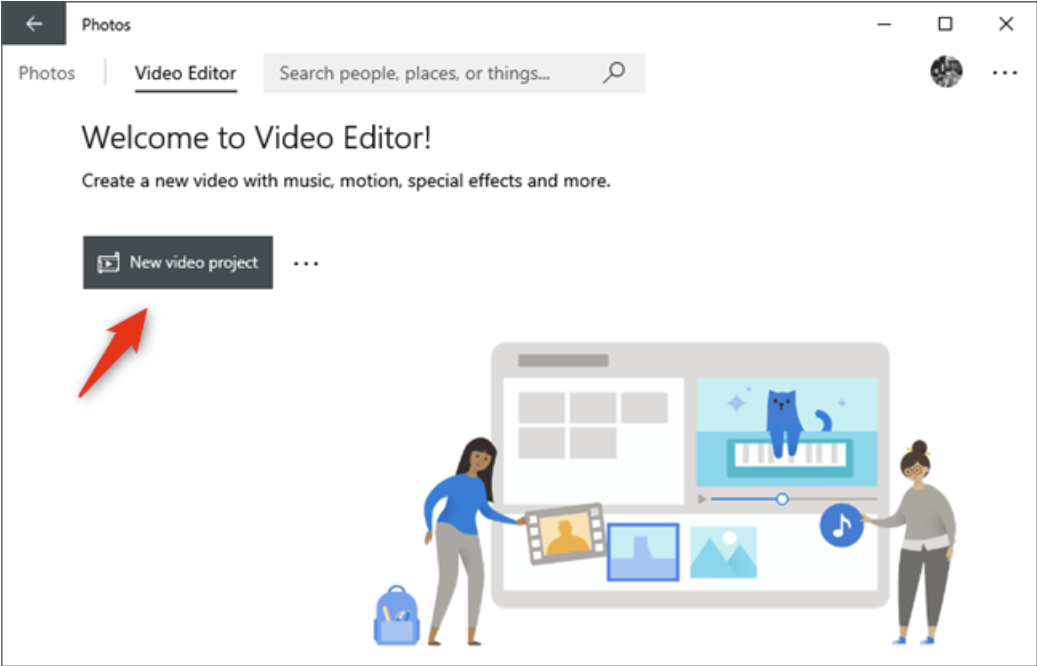Click the film strip portrait thumbnail
This screenshot has width=1037, height=666.
[x=566, y=534]
